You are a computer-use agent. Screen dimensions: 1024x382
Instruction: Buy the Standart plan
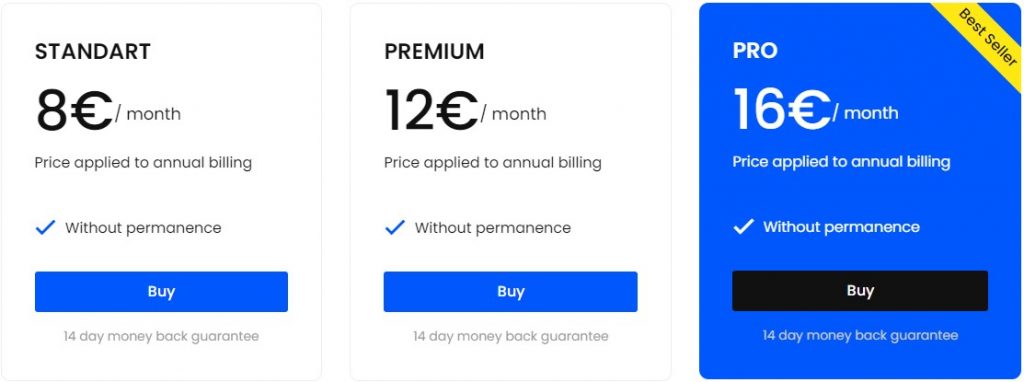coord(161,291)
